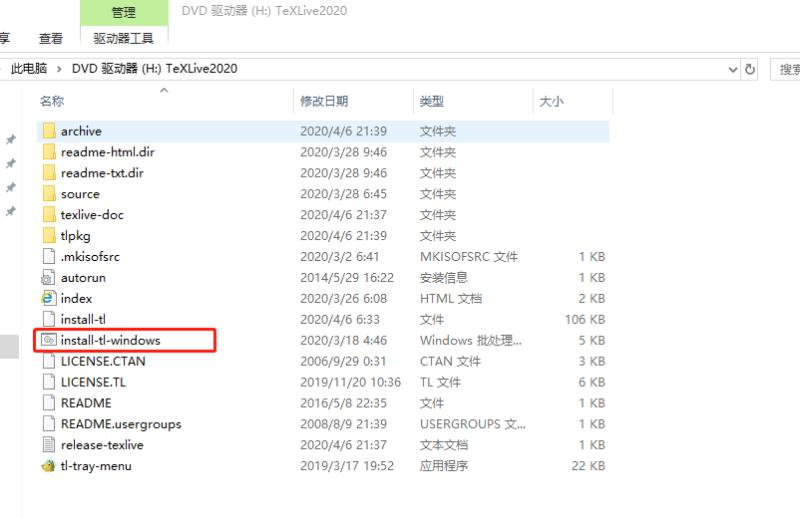This screenshot has width=800, height=518.
Task: Select the readme-txt.dir folder icon
Action: tap(49, 173)
